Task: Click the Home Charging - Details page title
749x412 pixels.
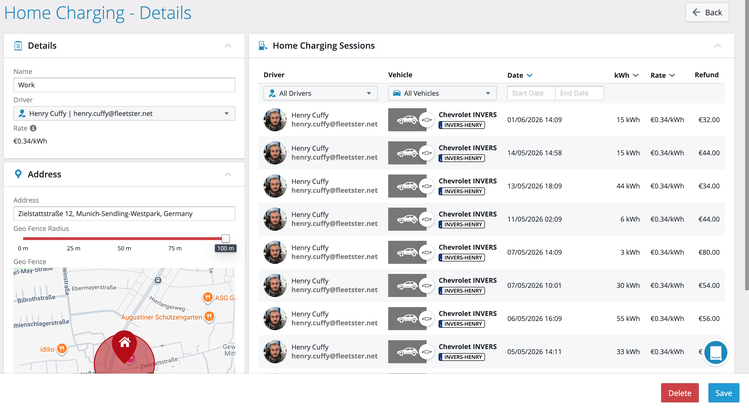Action: click(x=98, y=13)
